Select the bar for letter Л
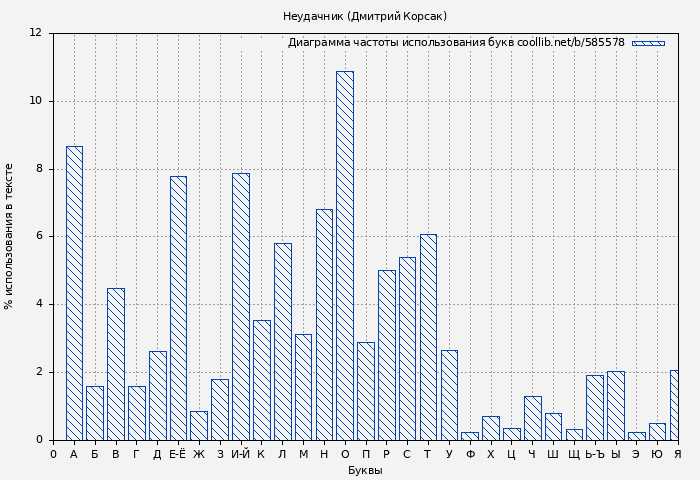The image size is (700, 480). [282, 341]
